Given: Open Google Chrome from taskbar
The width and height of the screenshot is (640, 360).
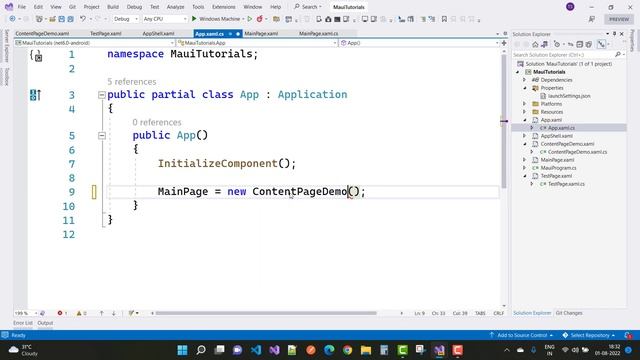Looking at the screenshot, I should pyautogui.click(x=347, y=350).
